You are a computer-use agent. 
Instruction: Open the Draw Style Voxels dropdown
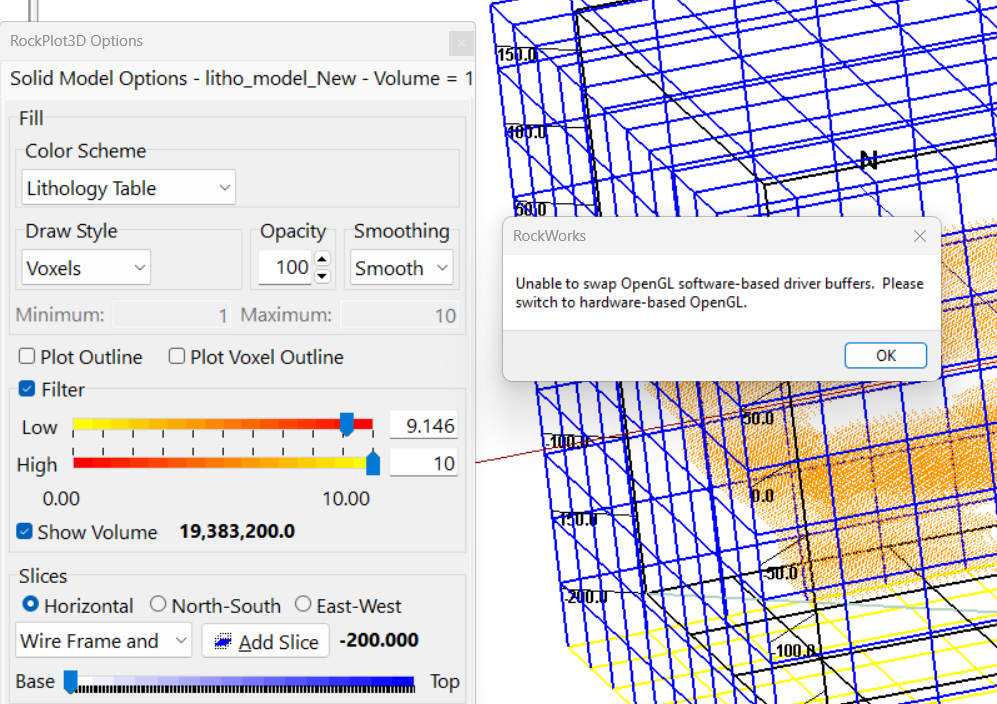coord(86,268)
